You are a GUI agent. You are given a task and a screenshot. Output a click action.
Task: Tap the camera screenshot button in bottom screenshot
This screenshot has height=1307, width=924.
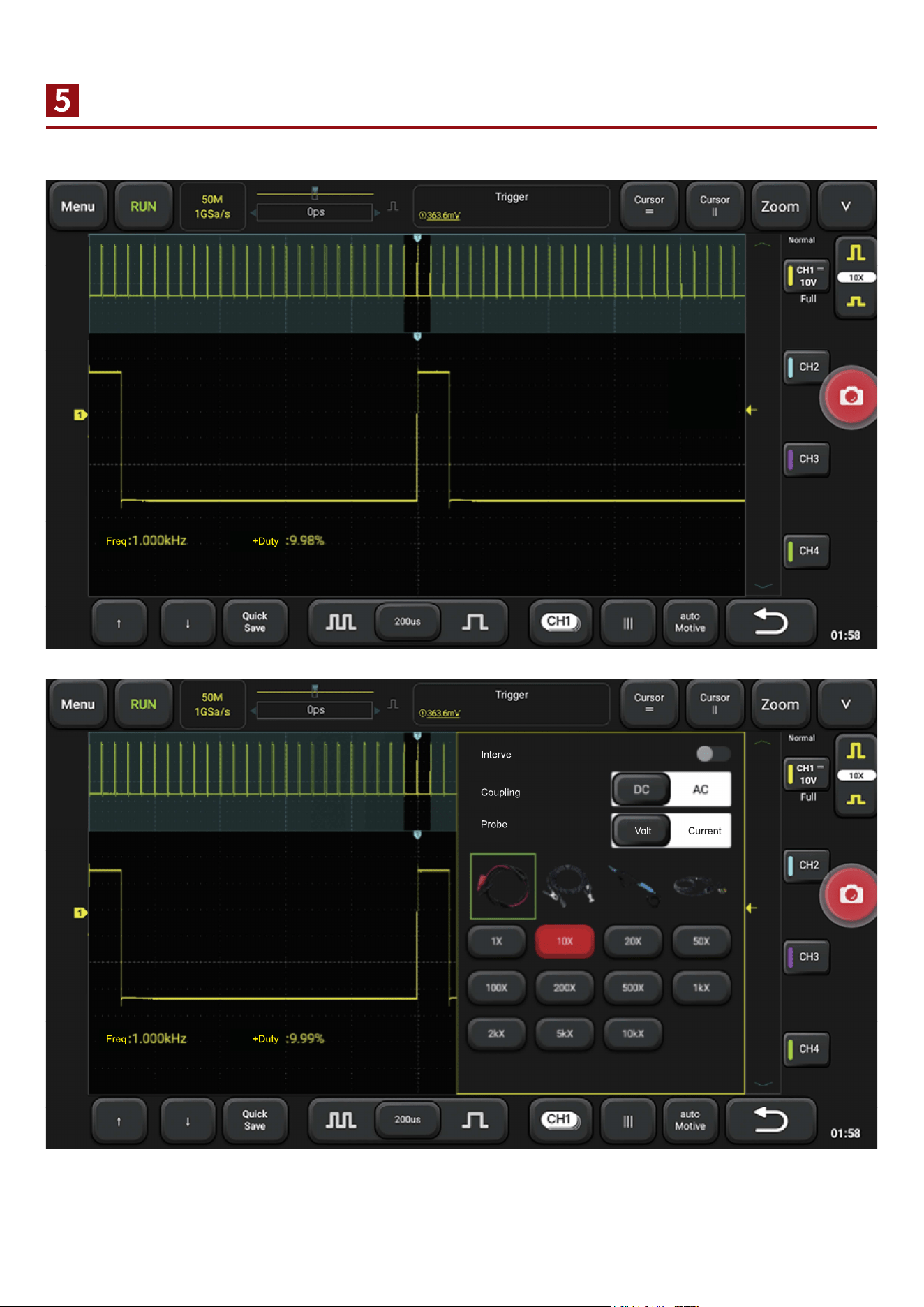click(x=850, y=894)
